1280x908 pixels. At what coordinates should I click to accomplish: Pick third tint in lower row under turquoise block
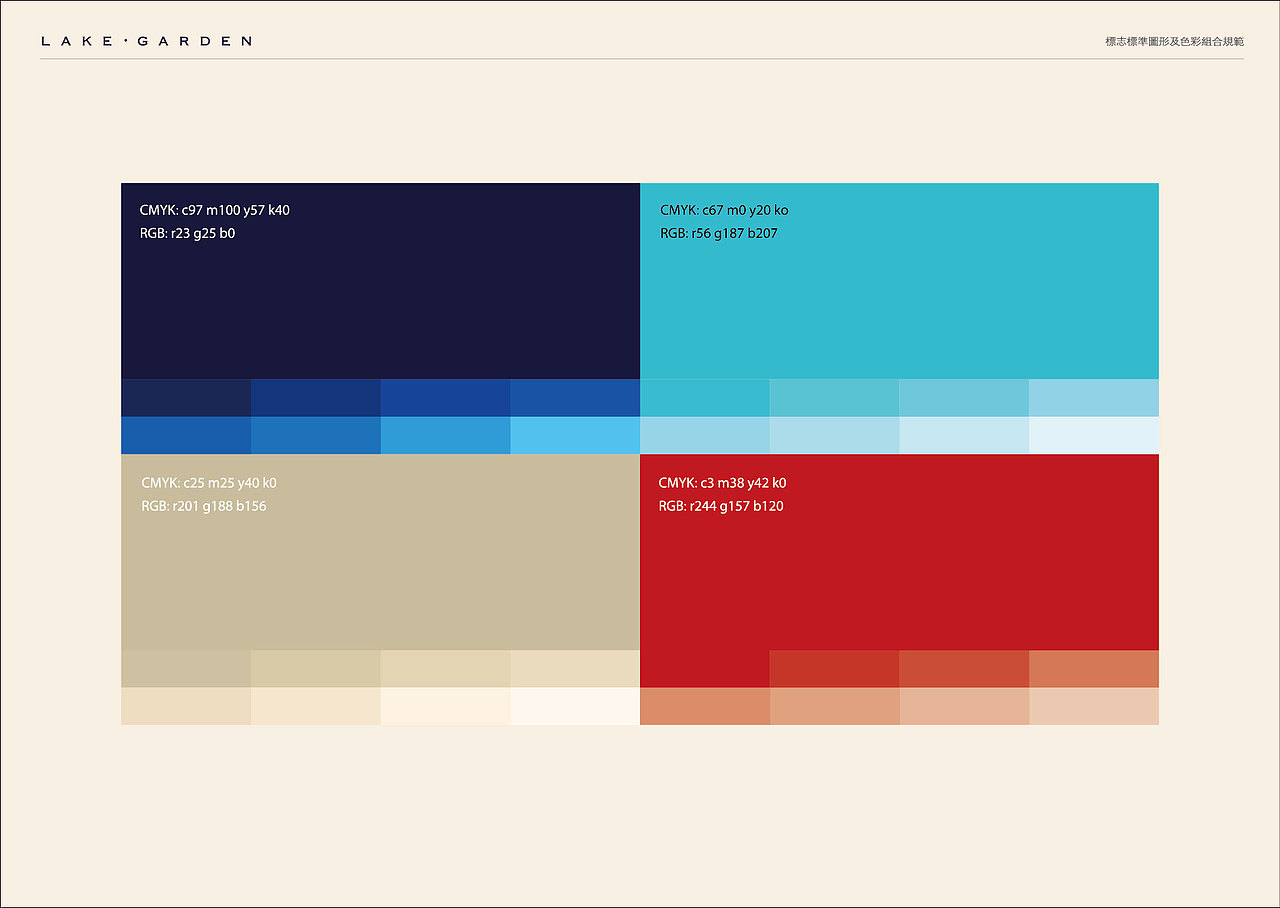click(964, 435)
